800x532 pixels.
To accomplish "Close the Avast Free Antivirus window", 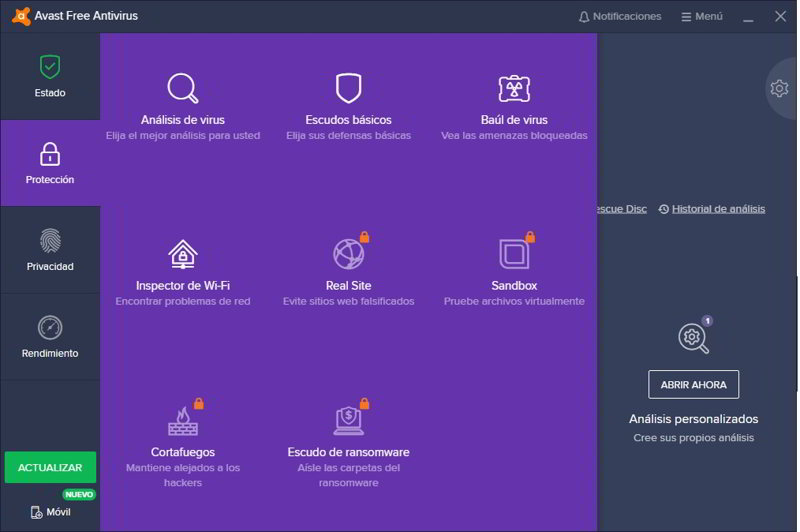I will (x=780, y=16).
